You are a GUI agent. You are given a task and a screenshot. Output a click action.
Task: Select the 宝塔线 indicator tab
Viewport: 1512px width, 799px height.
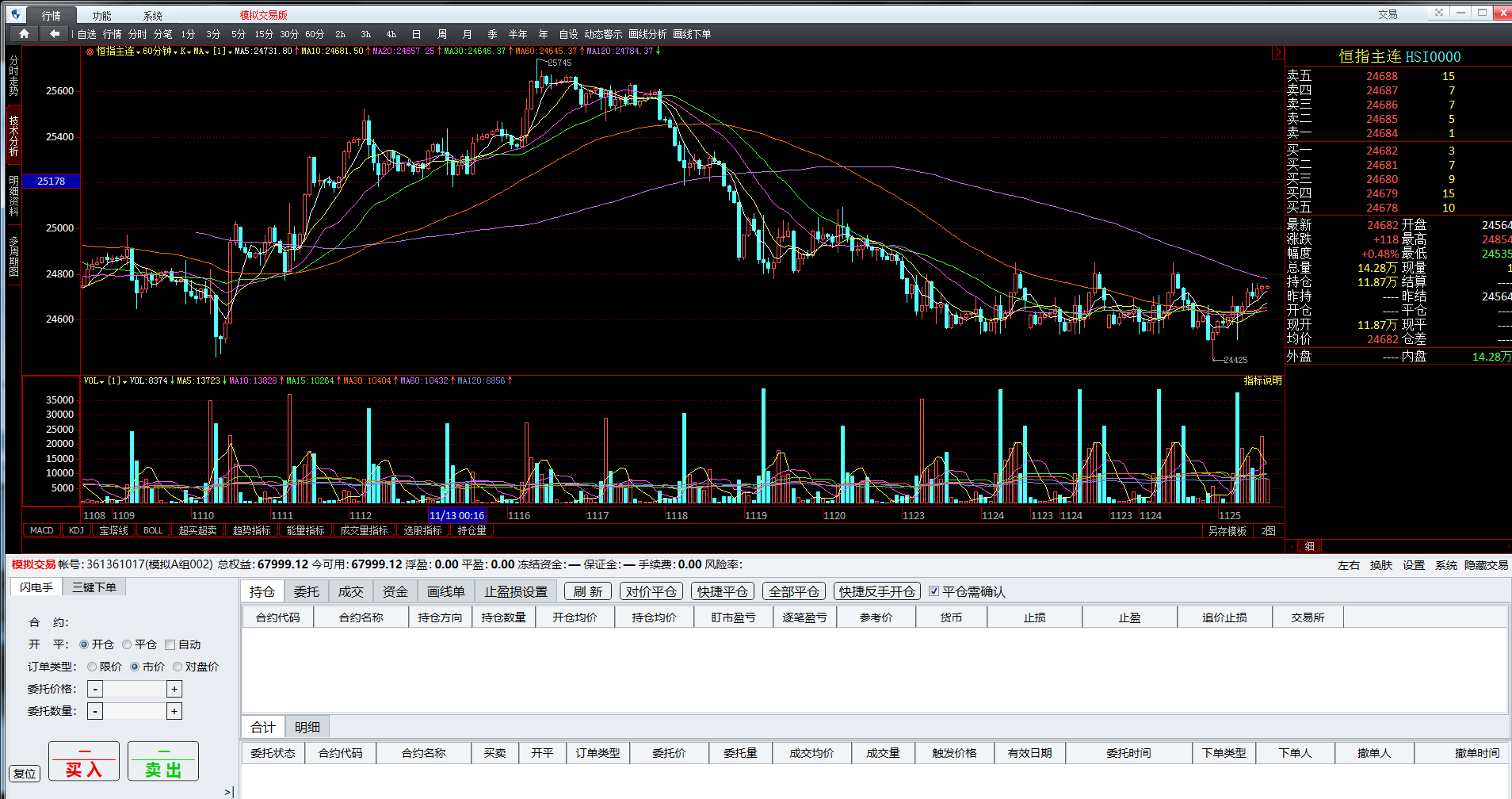113,530
